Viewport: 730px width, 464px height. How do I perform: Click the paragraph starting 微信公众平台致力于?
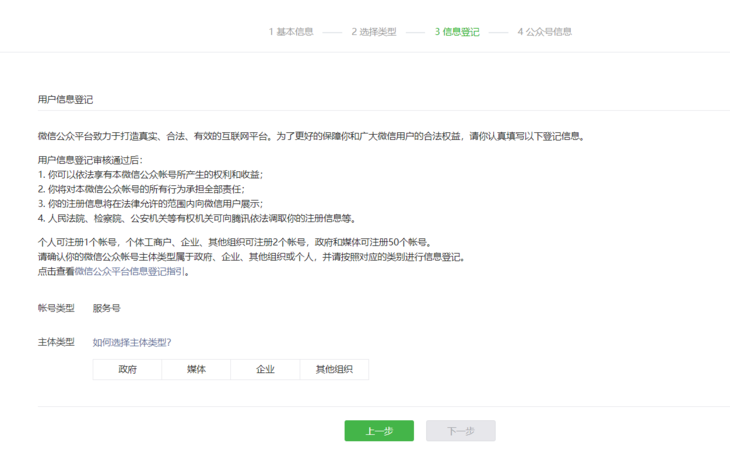[311, 136]
